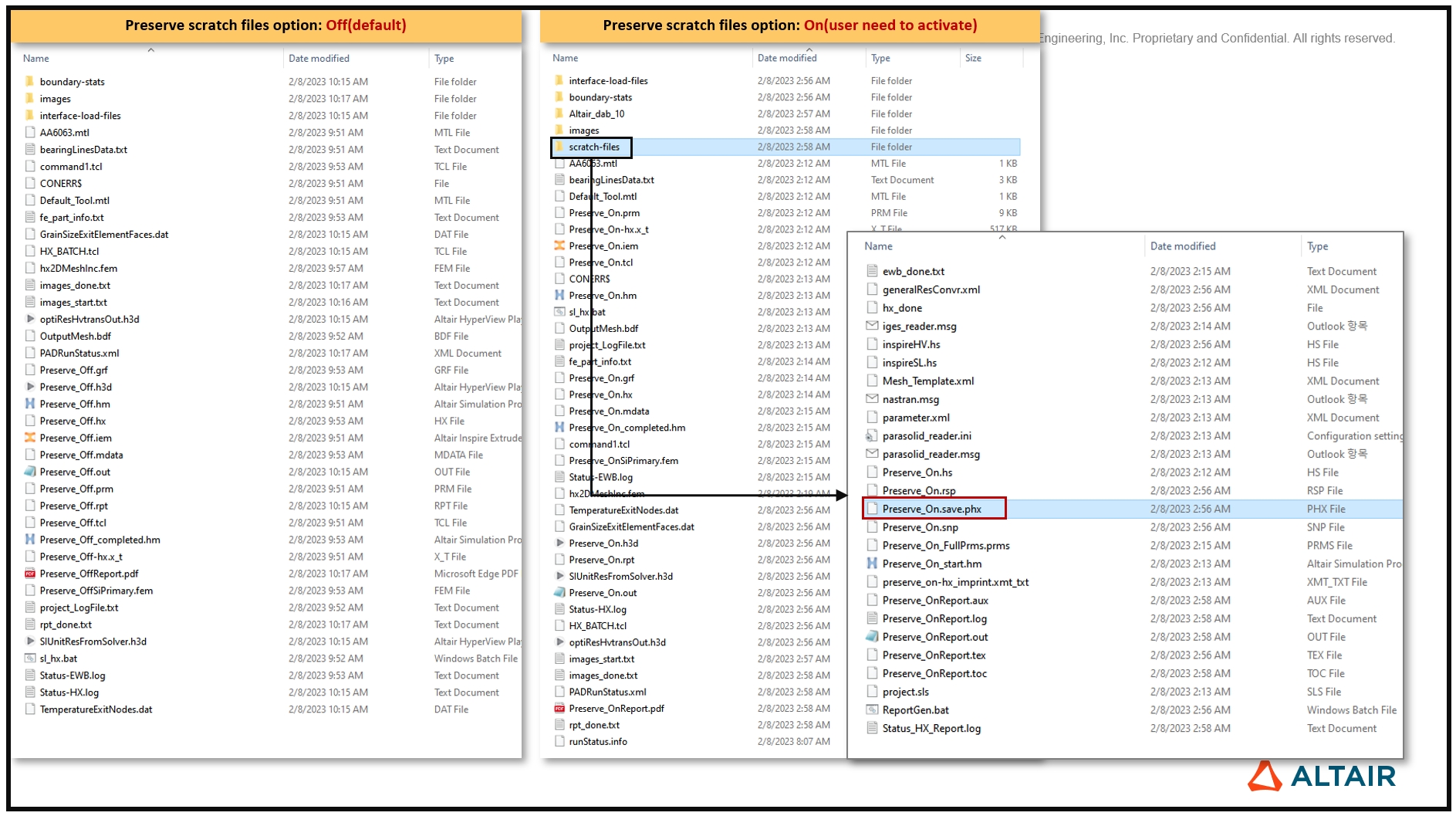Screen dimensions: 1456x816
Task: Select inspireHV.hs file
Action: pos(911,344)
